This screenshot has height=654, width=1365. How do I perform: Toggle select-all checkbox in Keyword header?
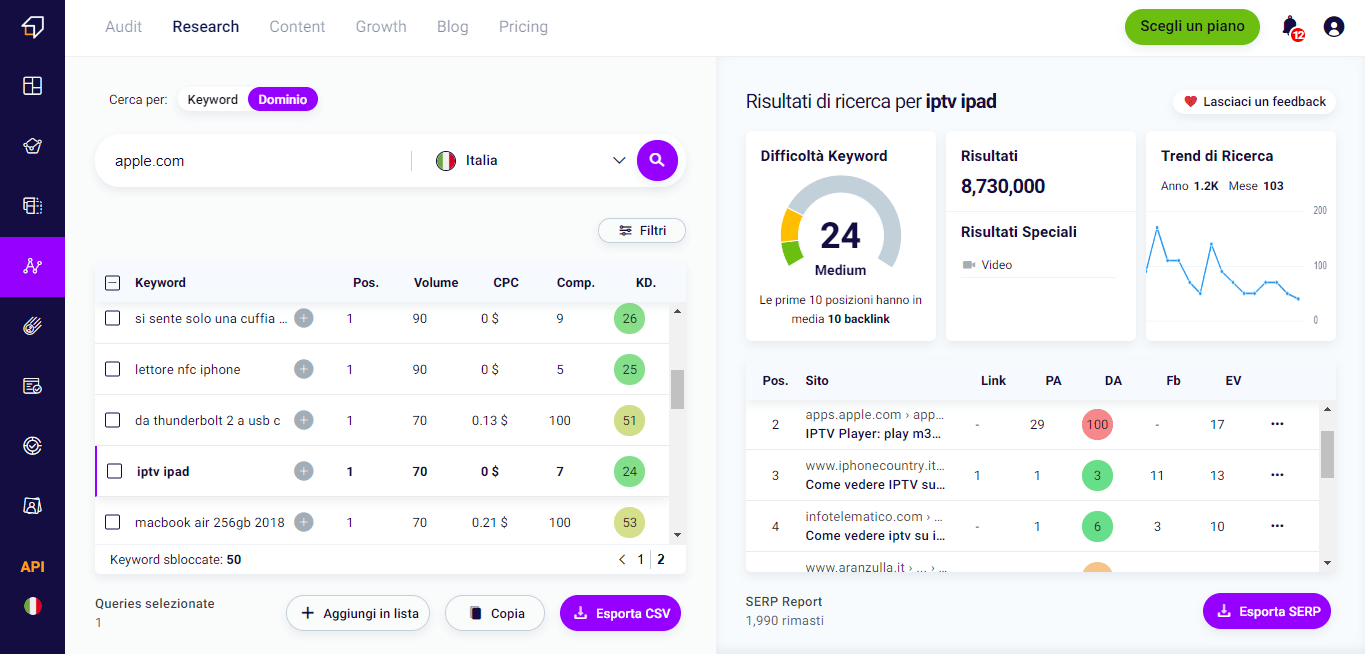[x=113, y=283]
